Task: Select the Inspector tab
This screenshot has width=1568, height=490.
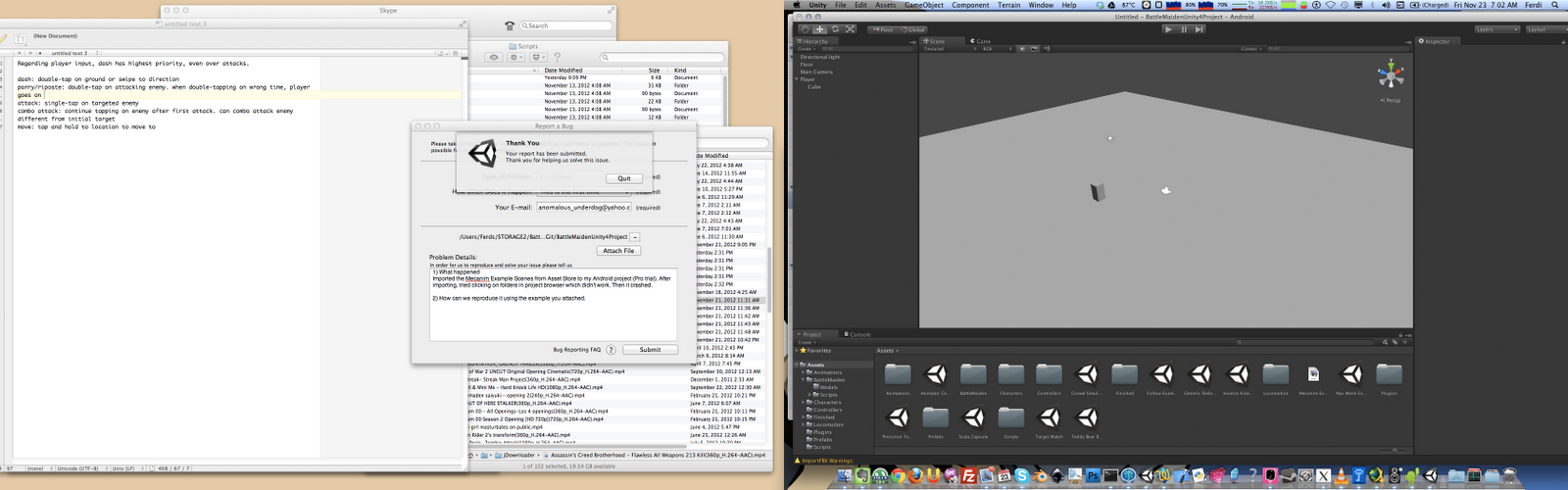Action: (1436, 41)
